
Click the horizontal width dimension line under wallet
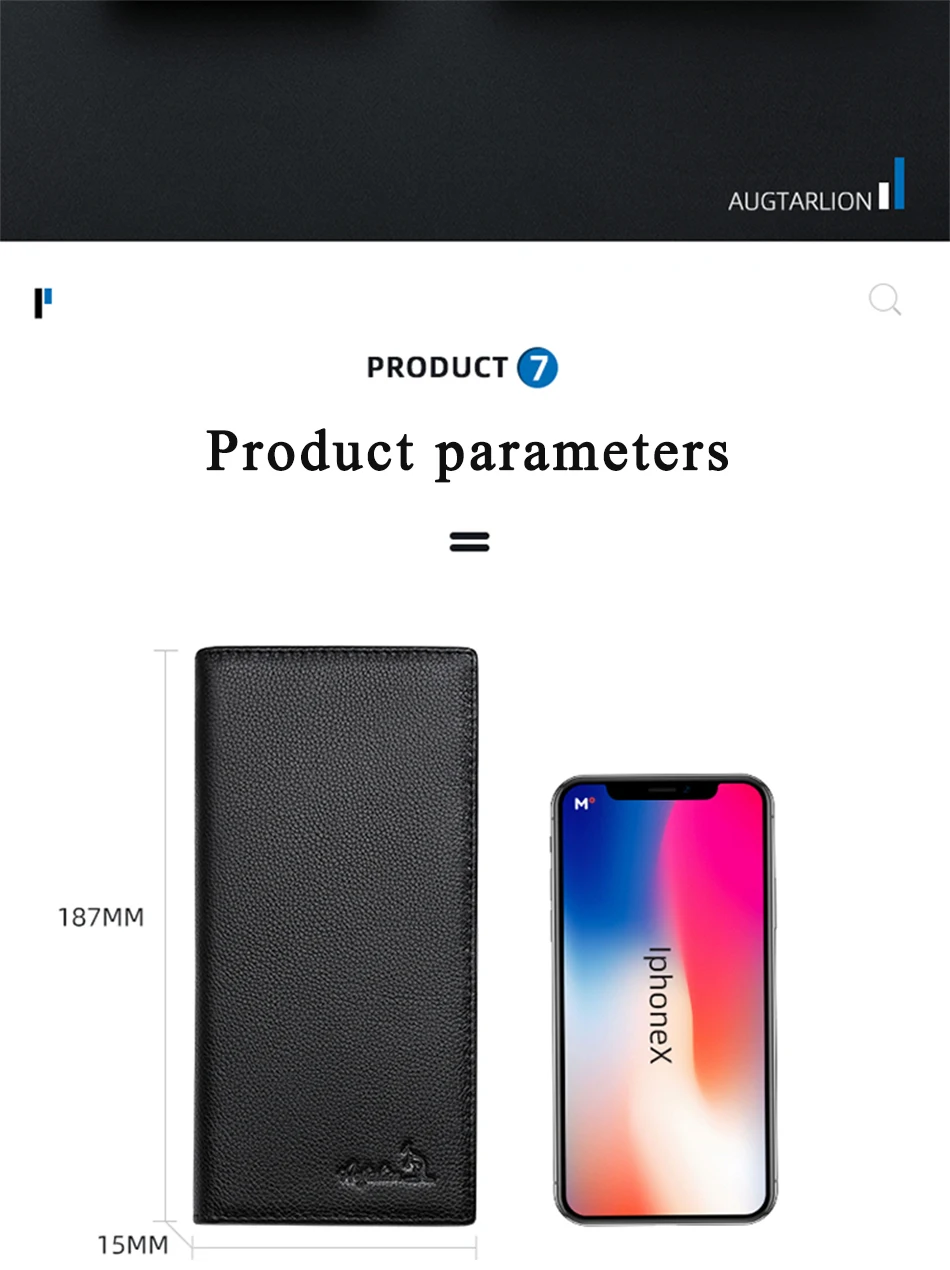(x=334, y=1246)
